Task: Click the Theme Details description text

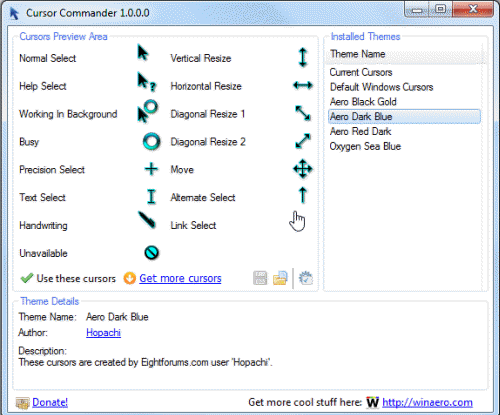Action: coord(145,362)
